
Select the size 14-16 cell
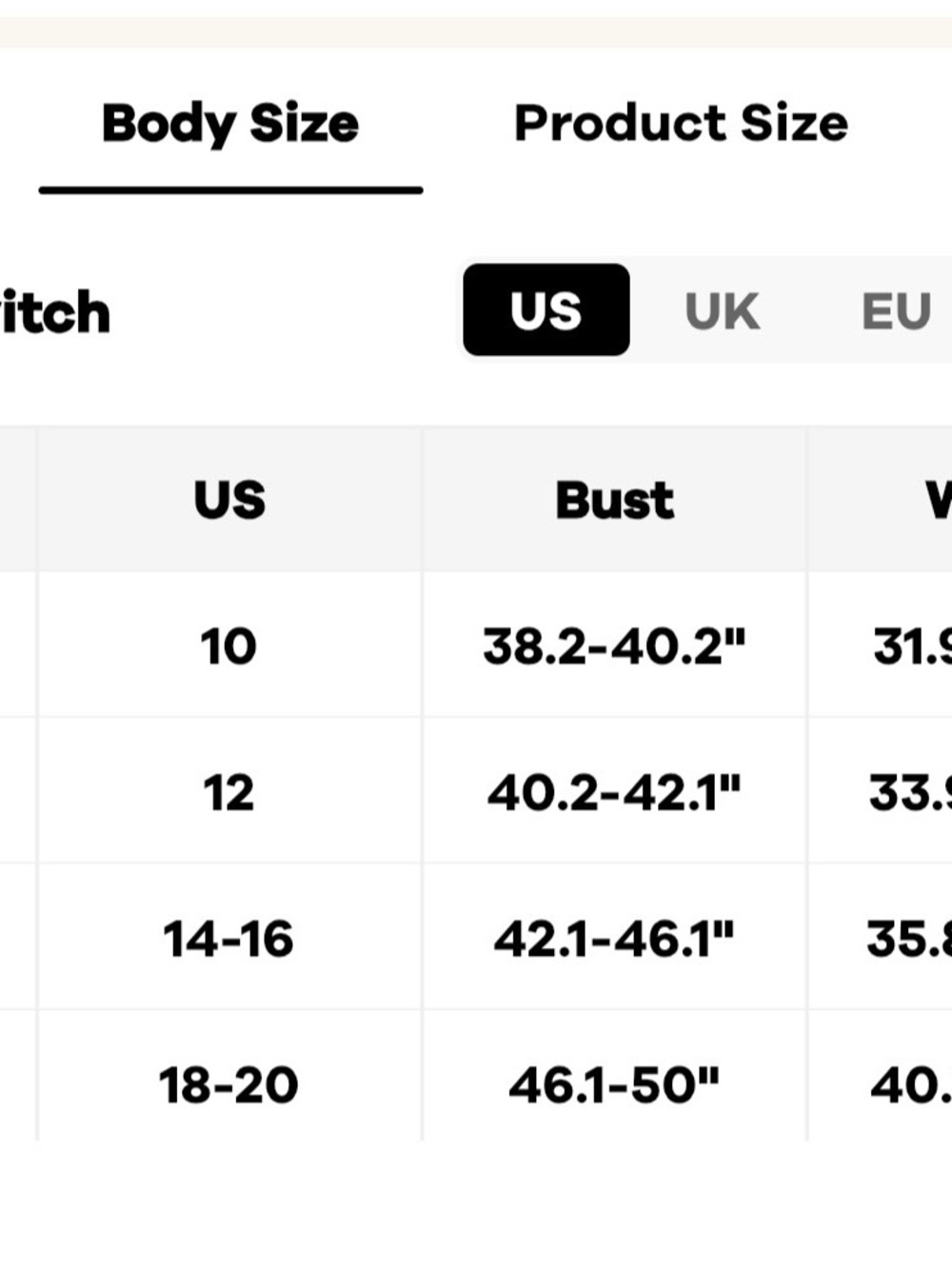pyautogui.click(x=228, y=939)
